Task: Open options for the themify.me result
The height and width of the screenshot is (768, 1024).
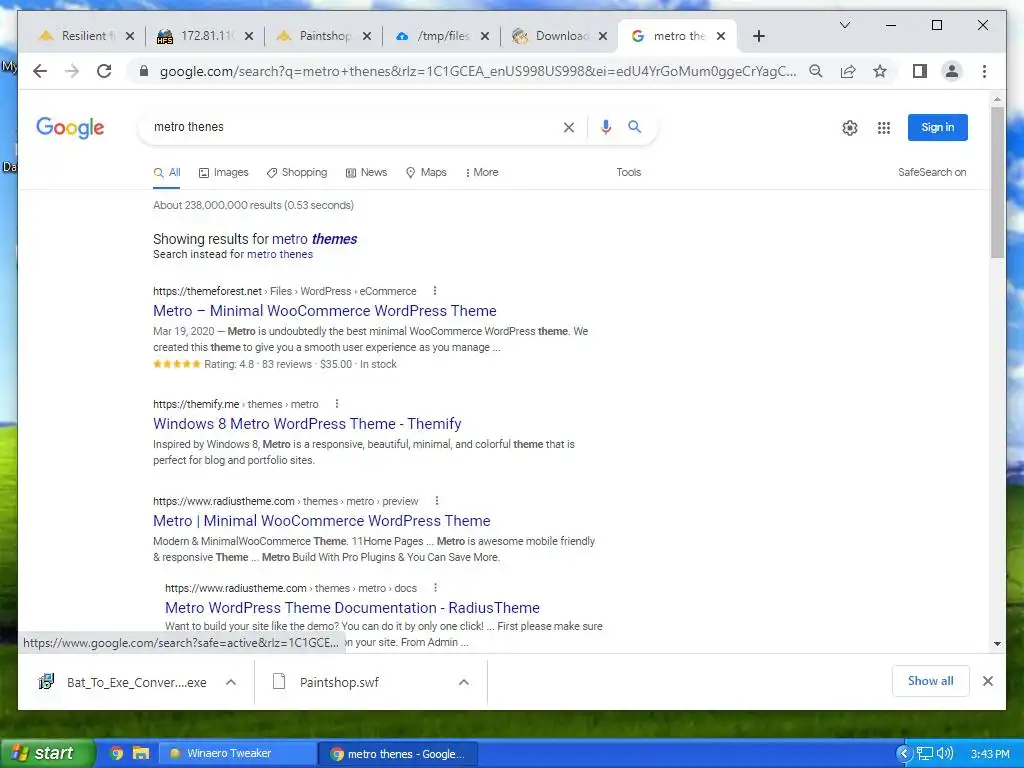Action: 337,404
